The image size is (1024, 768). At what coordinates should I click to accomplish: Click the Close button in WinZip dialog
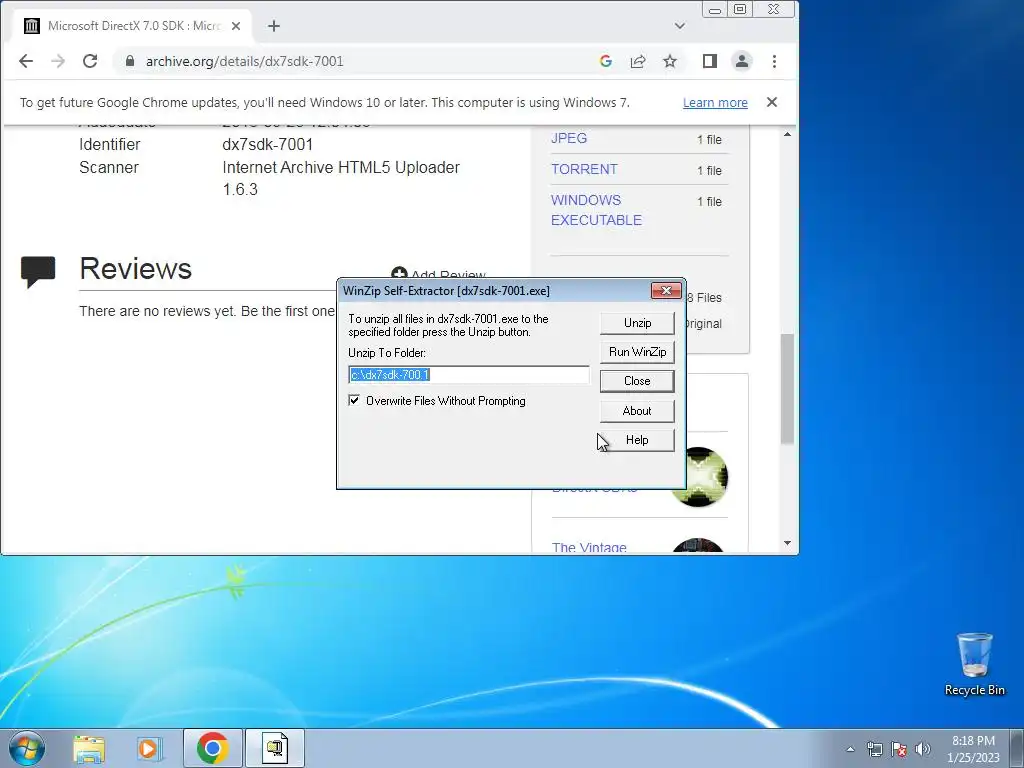pos(637,381)
